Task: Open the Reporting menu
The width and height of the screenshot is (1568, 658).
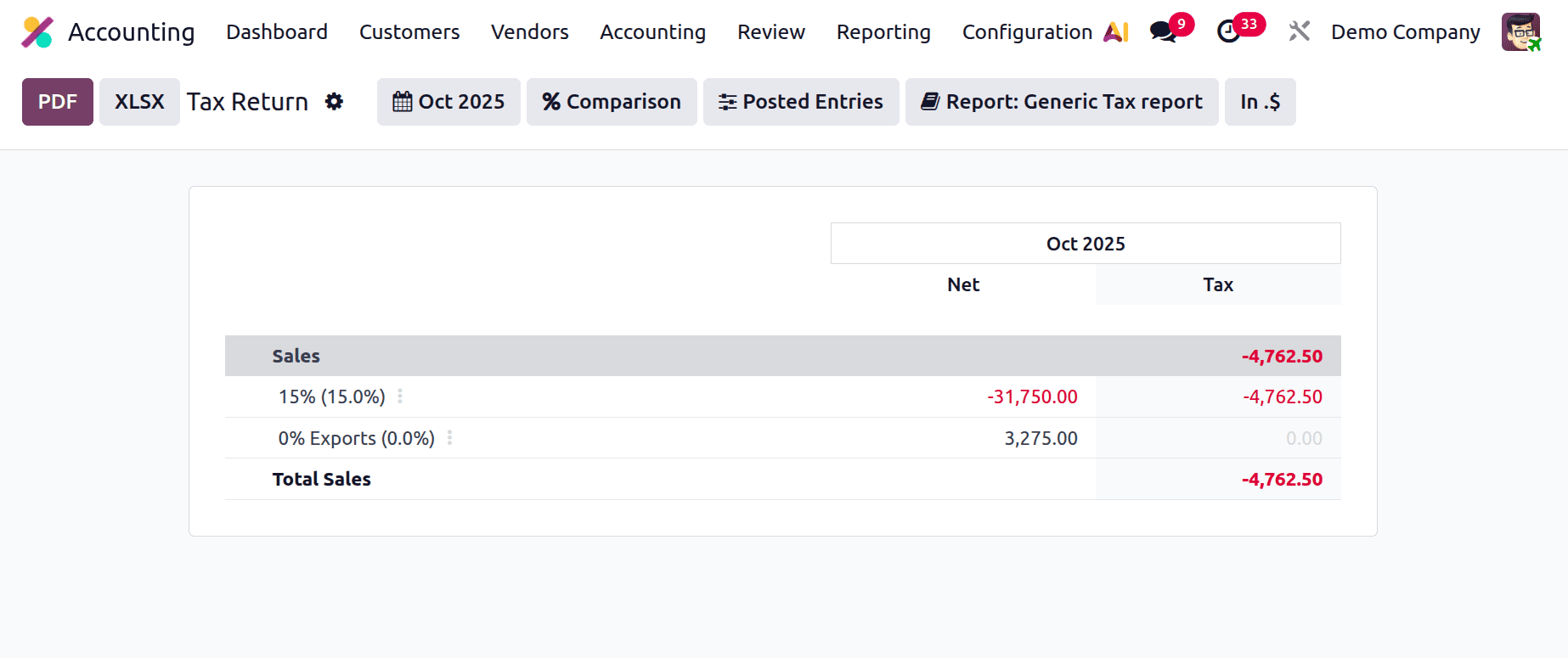Action: 883,32
